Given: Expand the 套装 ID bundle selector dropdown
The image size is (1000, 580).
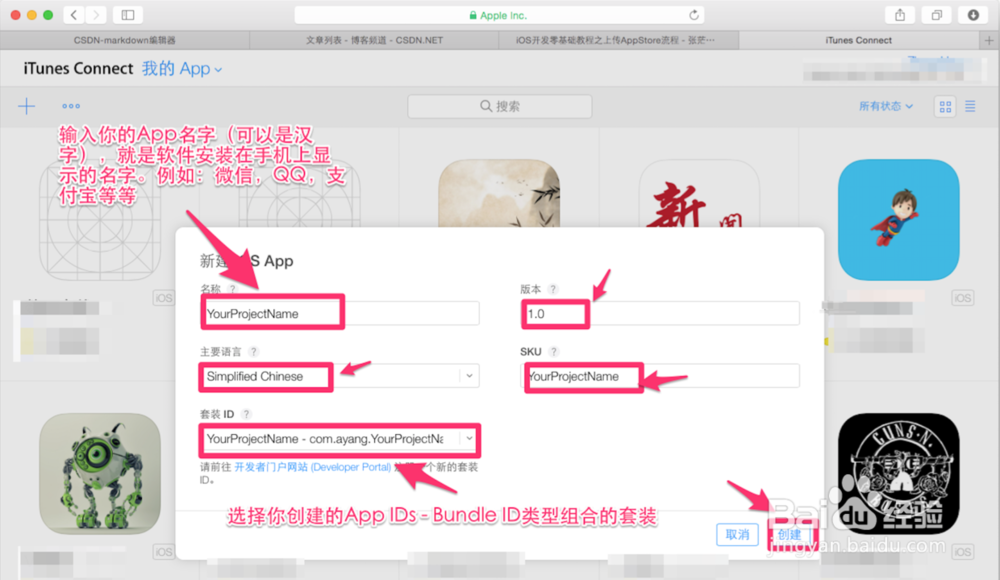Looking at the screenshot, I should pyautogui.click(x=470, y=439).
